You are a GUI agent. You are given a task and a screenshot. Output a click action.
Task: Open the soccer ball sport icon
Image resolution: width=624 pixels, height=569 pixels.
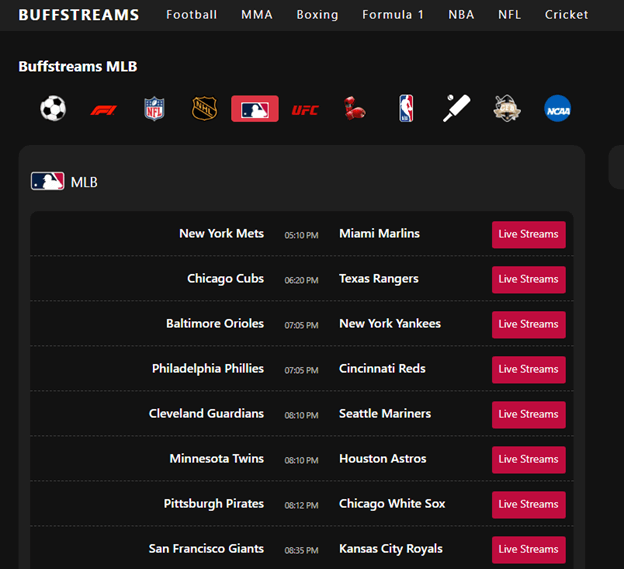click(x=53, y=108)
